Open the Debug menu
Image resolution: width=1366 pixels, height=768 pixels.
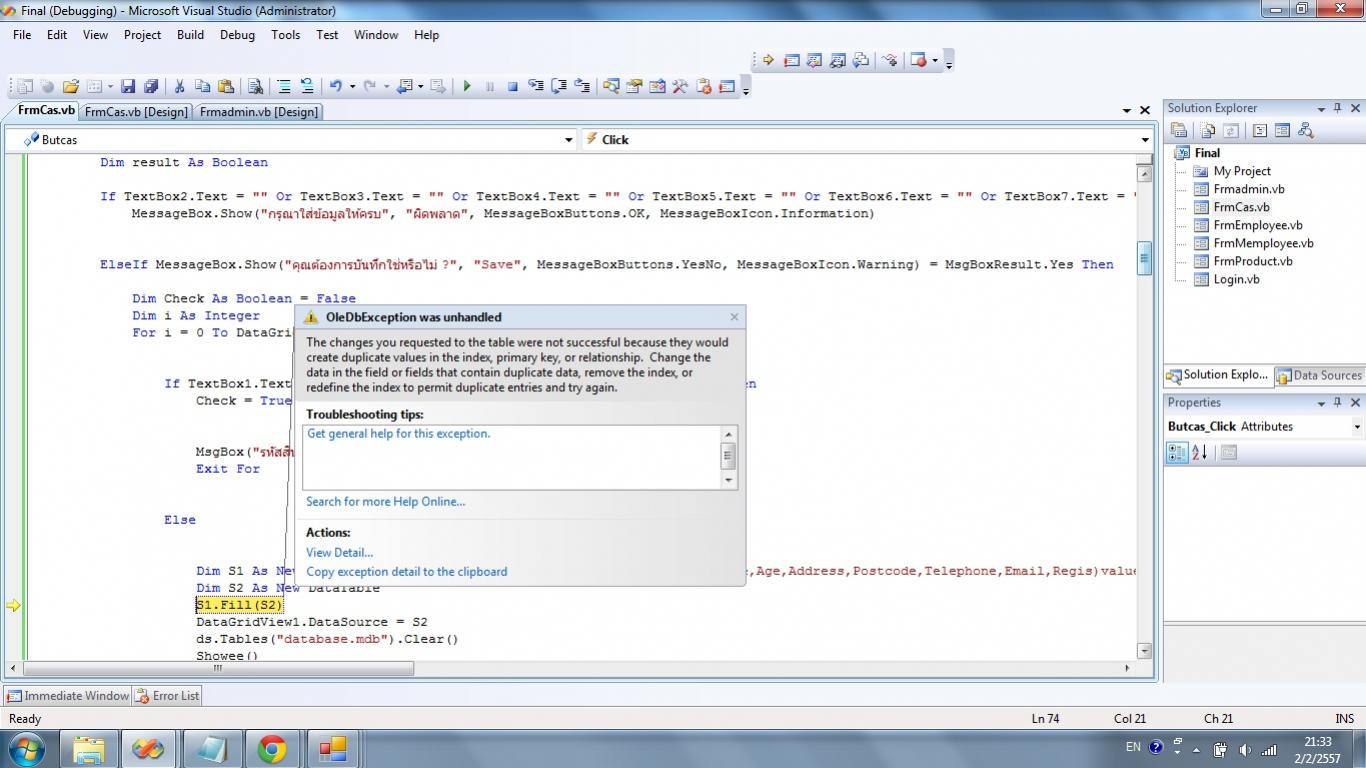(237, 35)
